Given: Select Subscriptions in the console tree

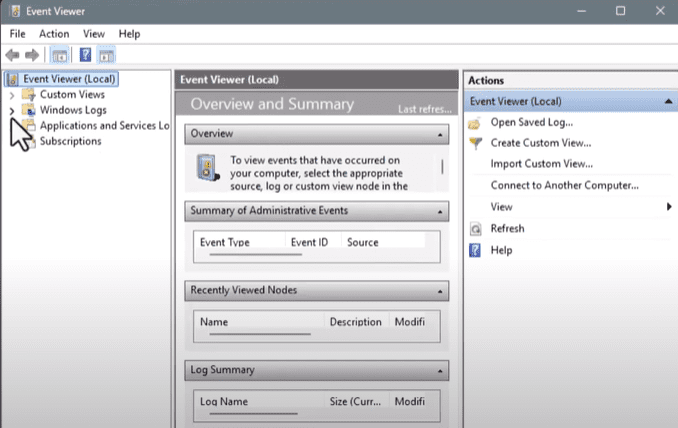Looking at the screenshot, I should 70,141.
